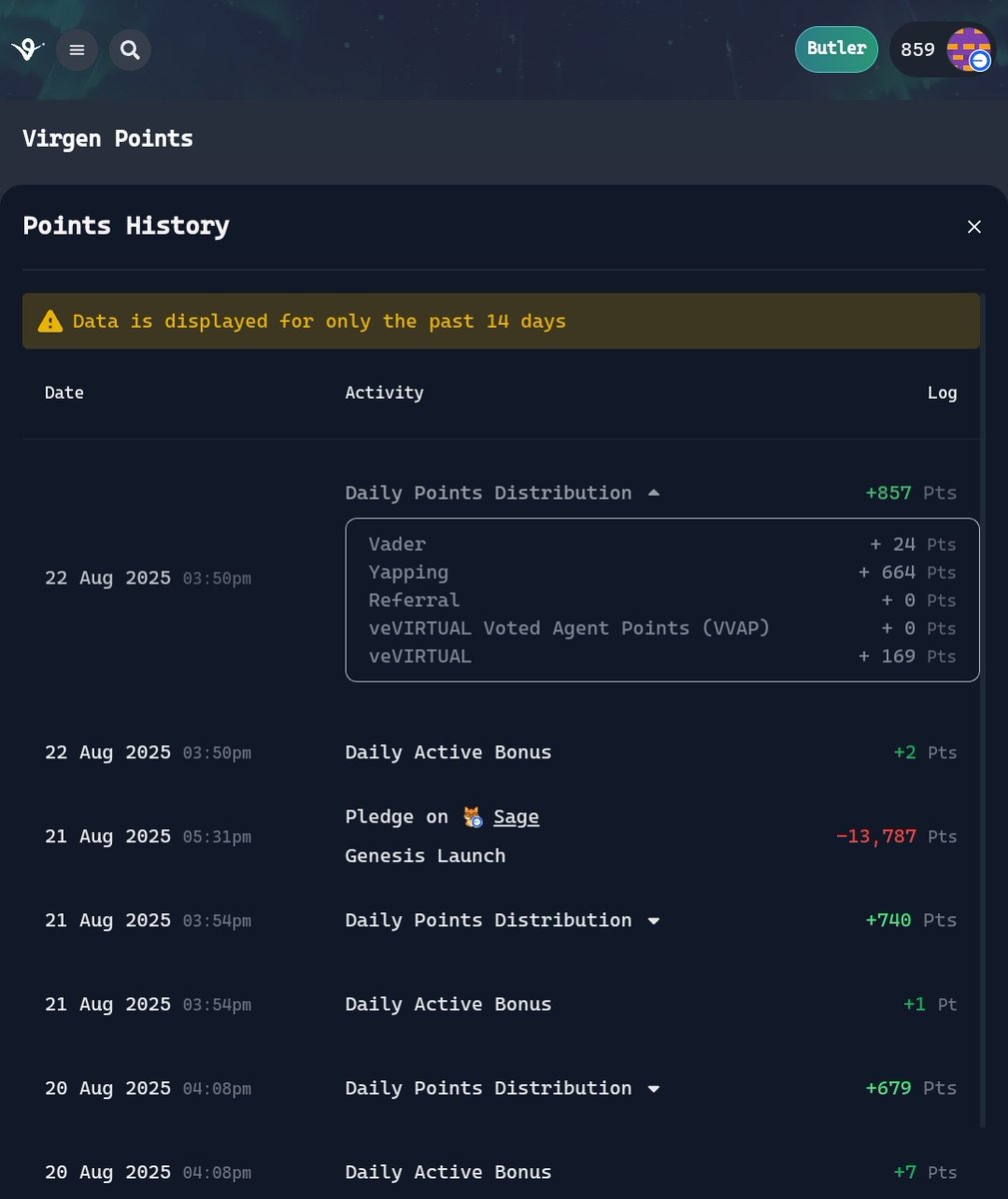
Task: Click the +2 Pts value
Action: click(x=924, y=752)
